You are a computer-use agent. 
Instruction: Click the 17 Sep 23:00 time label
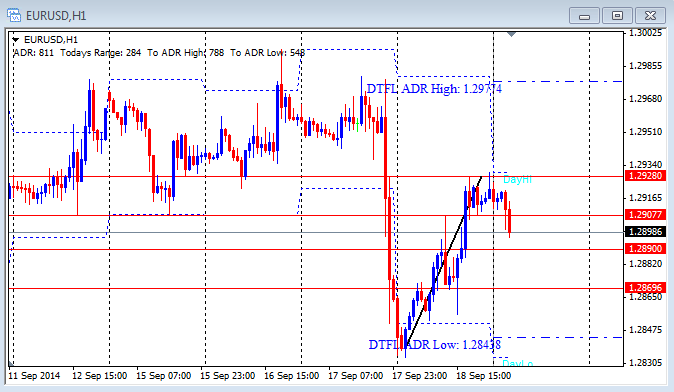pyautogui.click(x=420, y=376)
